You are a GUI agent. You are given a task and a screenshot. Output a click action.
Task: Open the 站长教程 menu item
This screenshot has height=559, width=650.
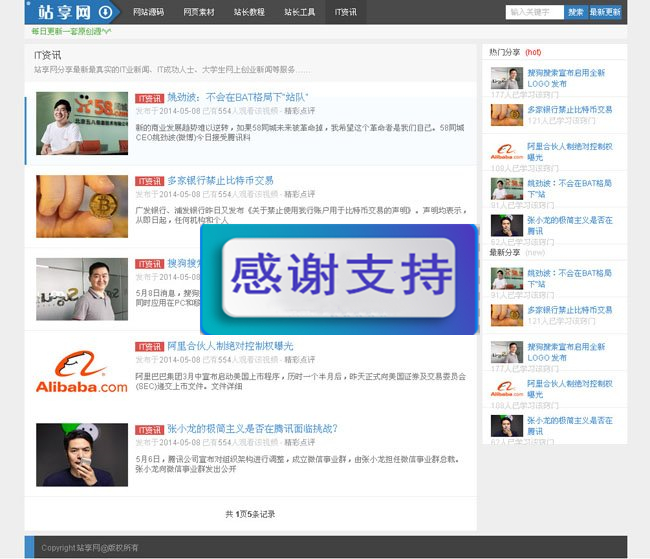coord(249,12)
